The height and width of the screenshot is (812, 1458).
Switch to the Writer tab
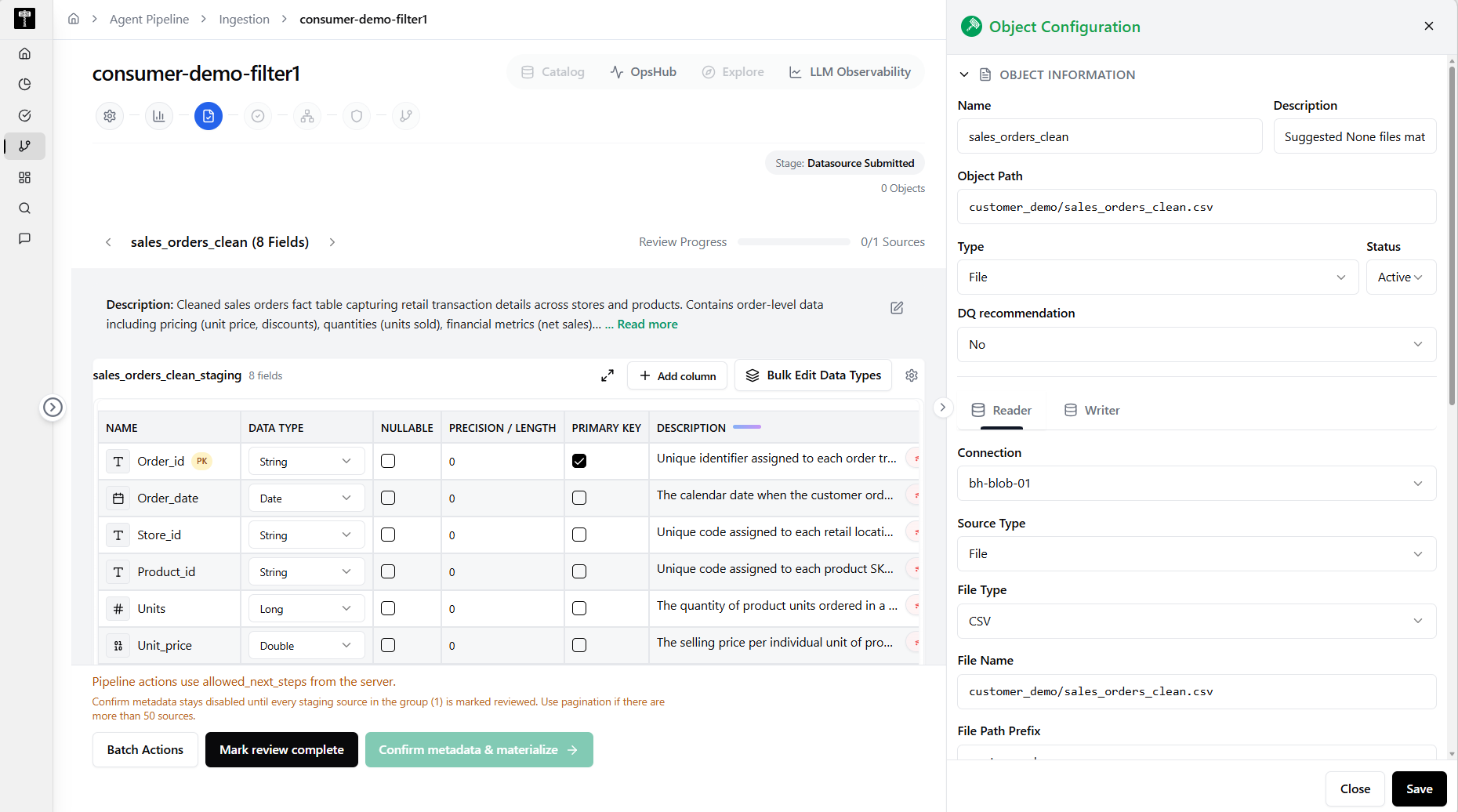[x=1092, y=410]
